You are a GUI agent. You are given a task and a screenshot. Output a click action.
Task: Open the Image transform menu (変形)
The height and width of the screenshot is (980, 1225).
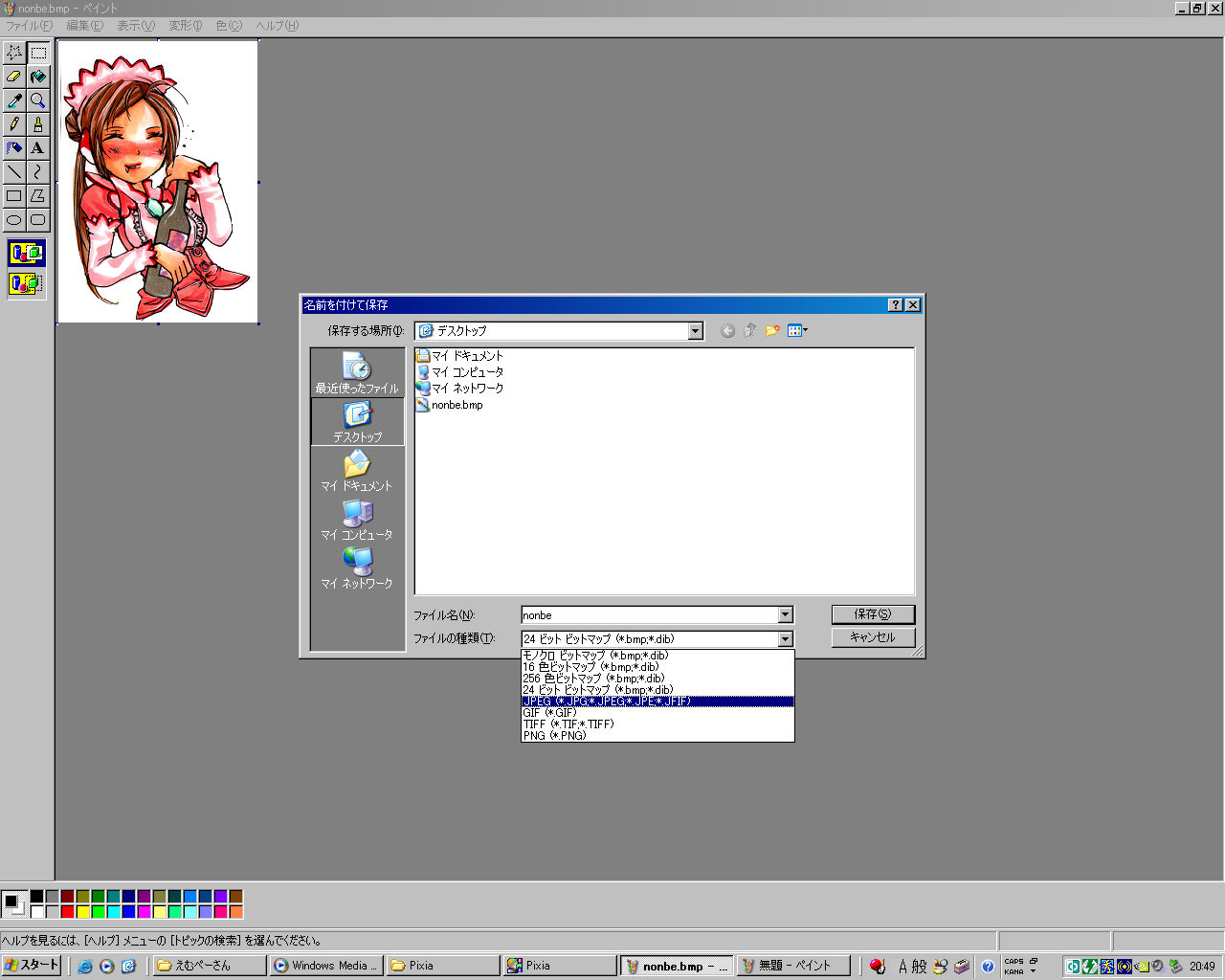click(x=186, y=26)
